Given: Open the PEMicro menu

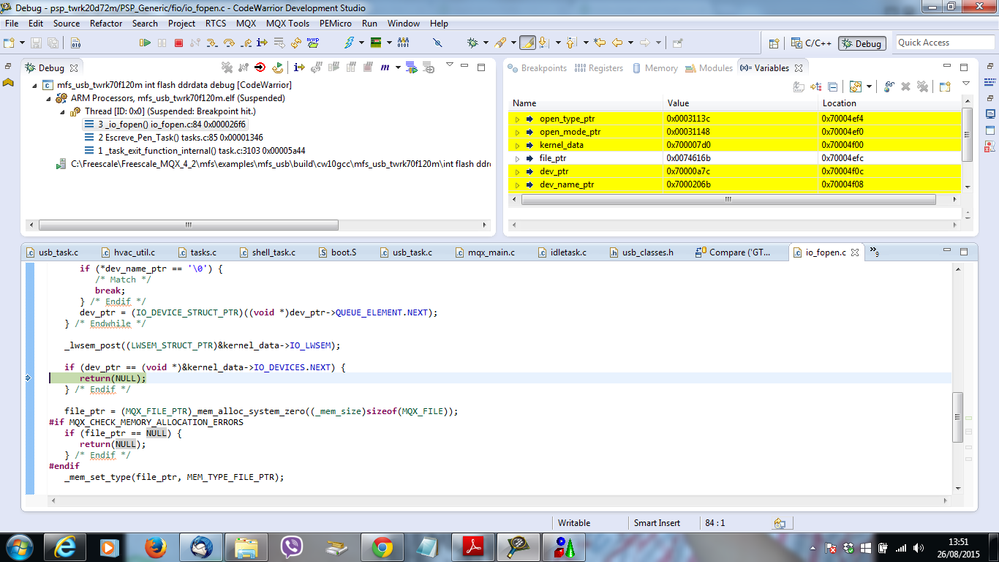Looking at the screenshot, I should pos(335,24).
